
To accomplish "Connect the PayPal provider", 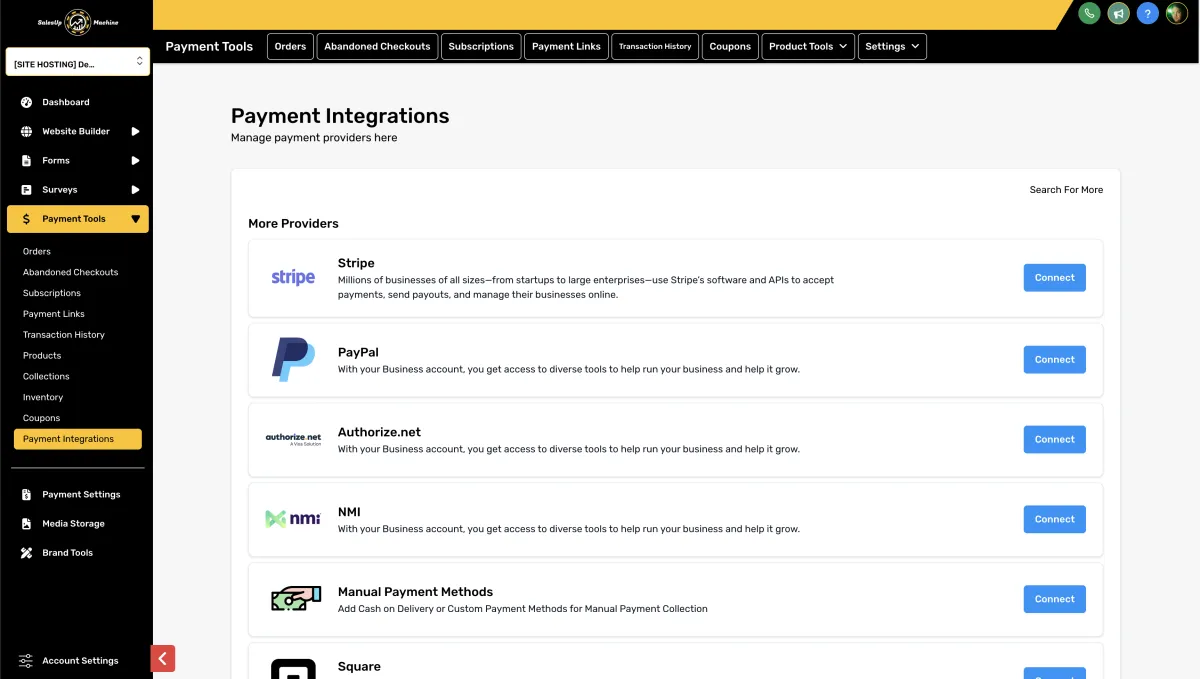I will 1054,359.
